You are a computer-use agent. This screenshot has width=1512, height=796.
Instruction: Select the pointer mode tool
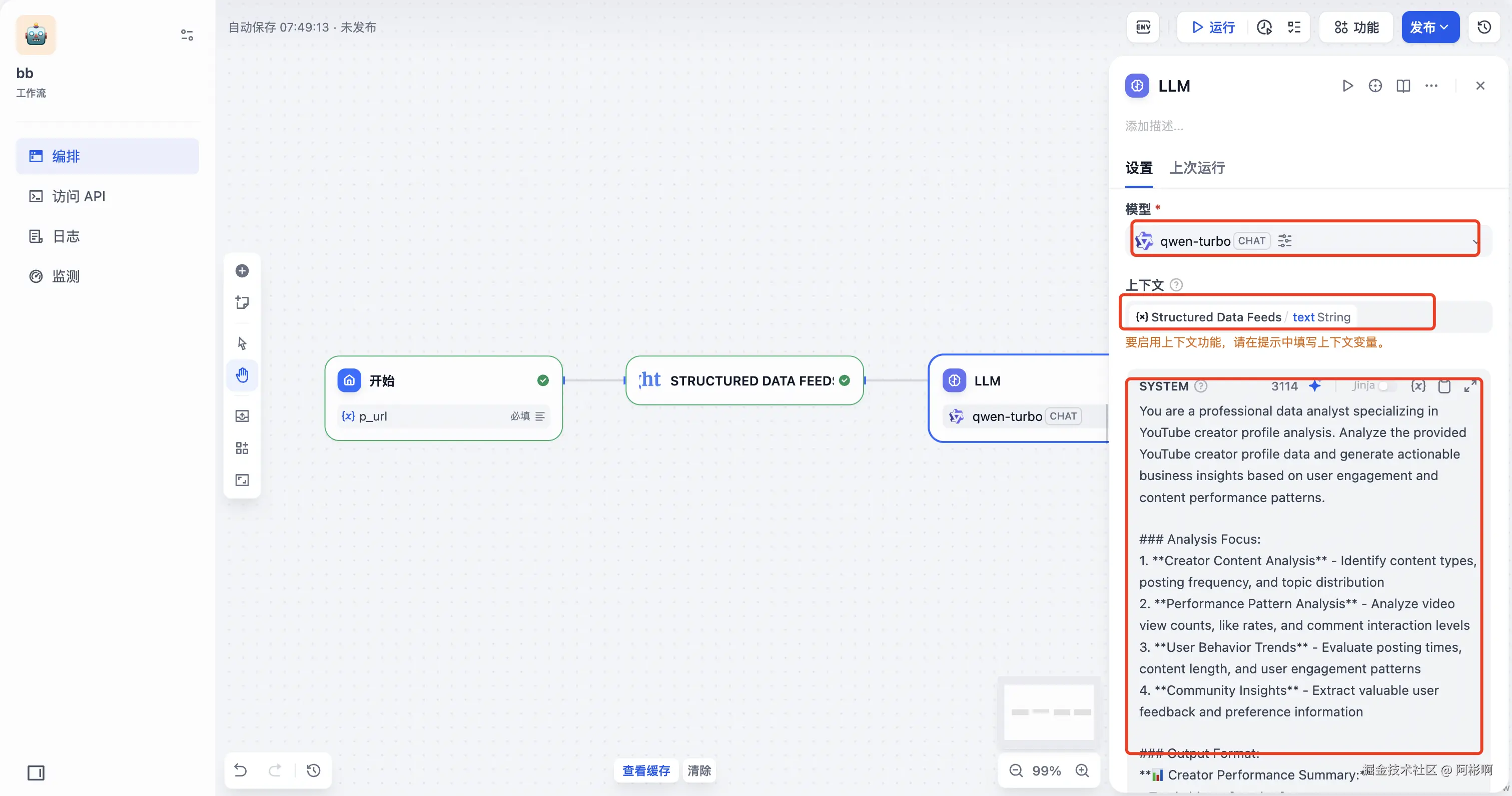click(x=242, y=343)
